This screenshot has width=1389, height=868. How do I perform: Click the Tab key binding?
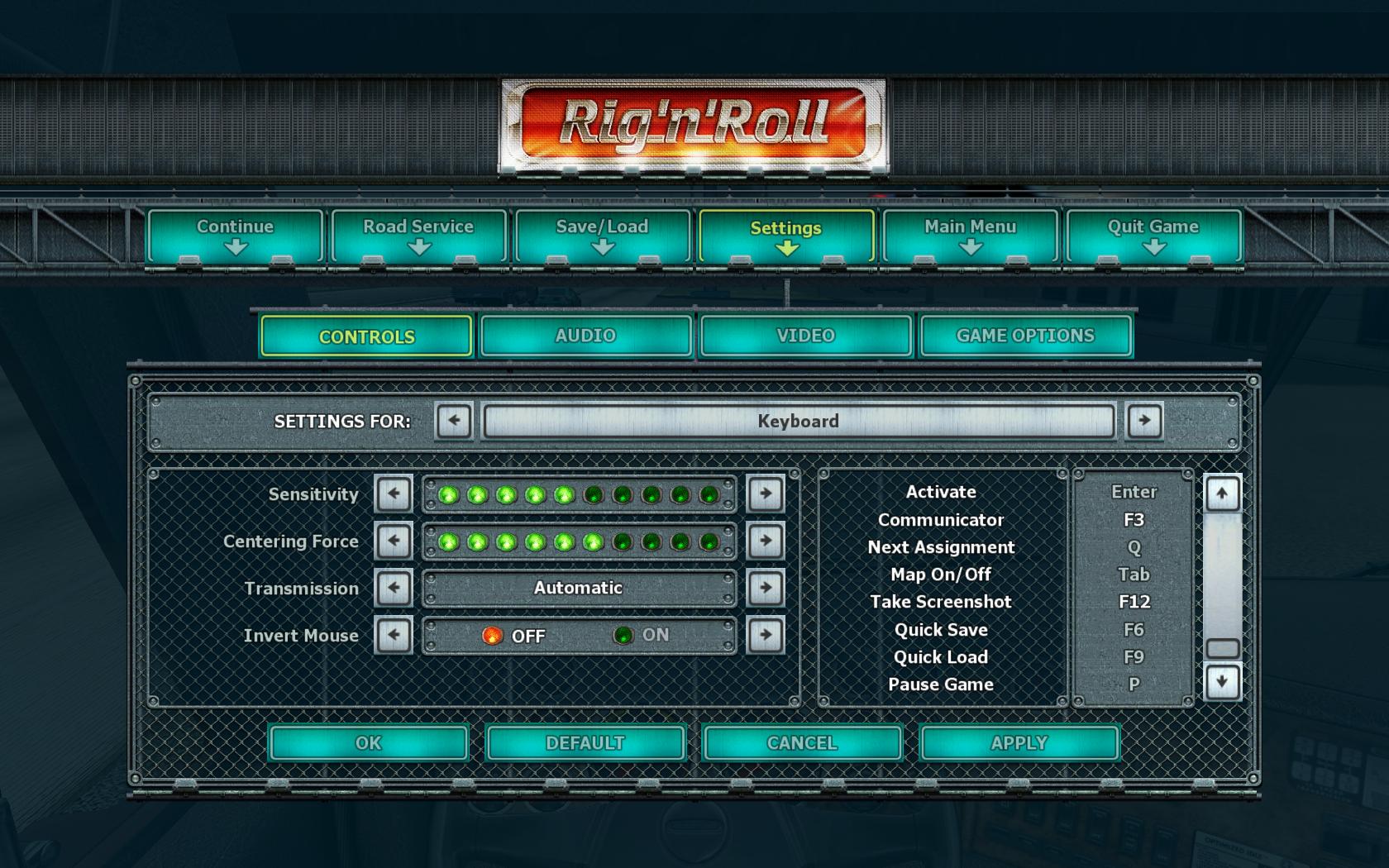coord(1134,575)
